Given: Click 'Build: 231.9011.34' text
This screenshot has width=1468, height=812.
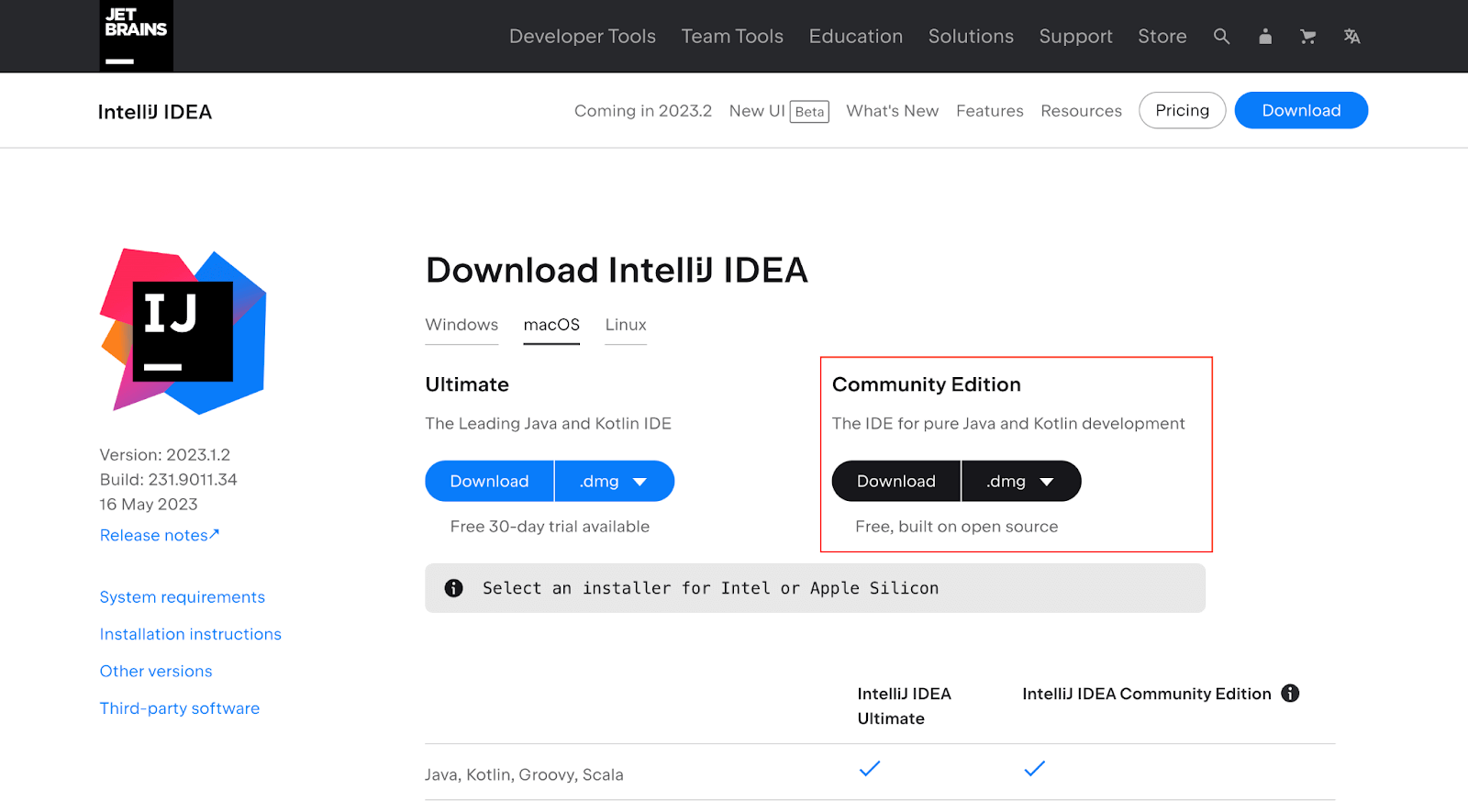Looking at the screenshot, I should [x=168, y=480].
